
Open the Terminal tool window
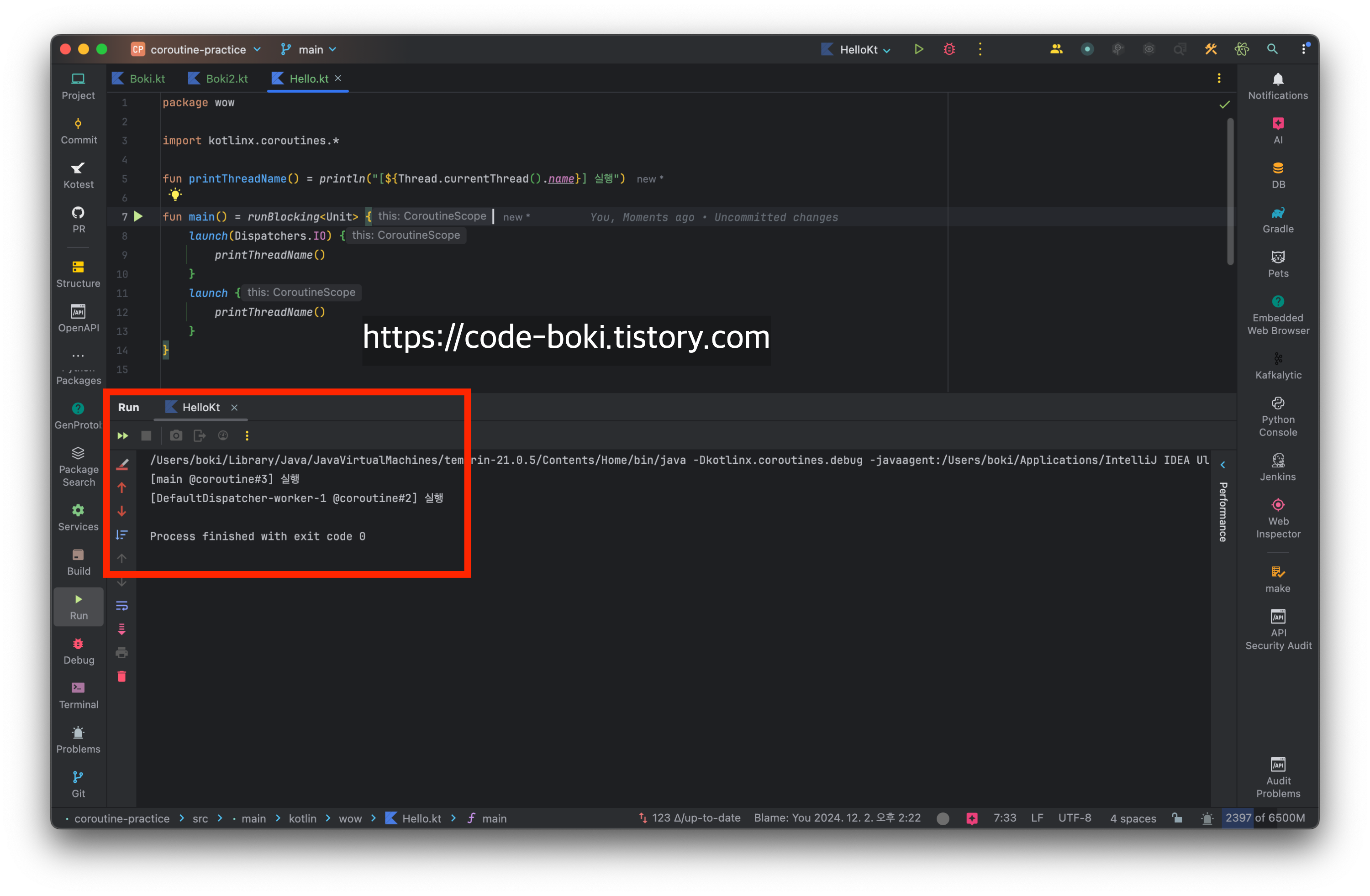pos(78,695)
